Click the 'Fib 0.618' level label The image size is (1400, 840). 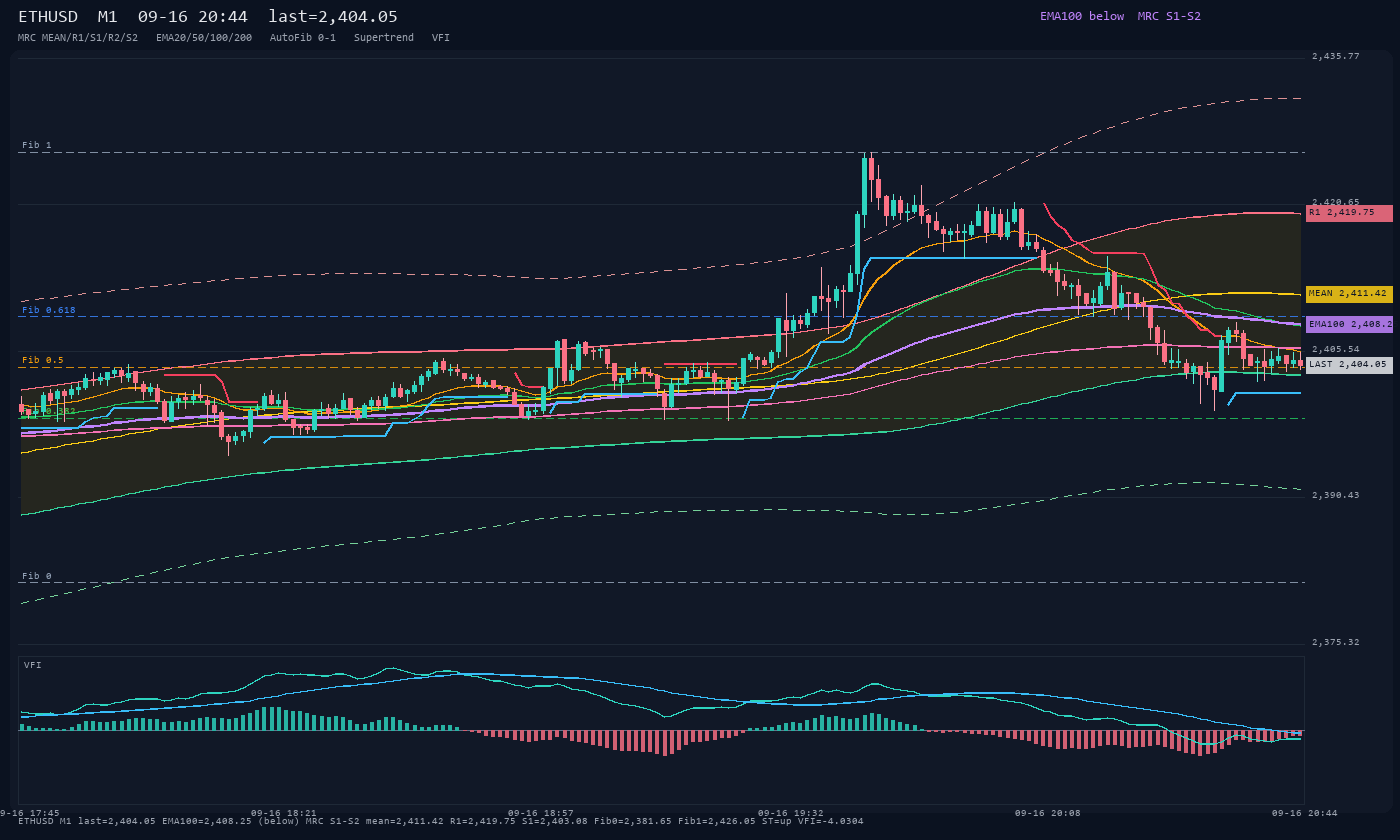coord(49,311)
